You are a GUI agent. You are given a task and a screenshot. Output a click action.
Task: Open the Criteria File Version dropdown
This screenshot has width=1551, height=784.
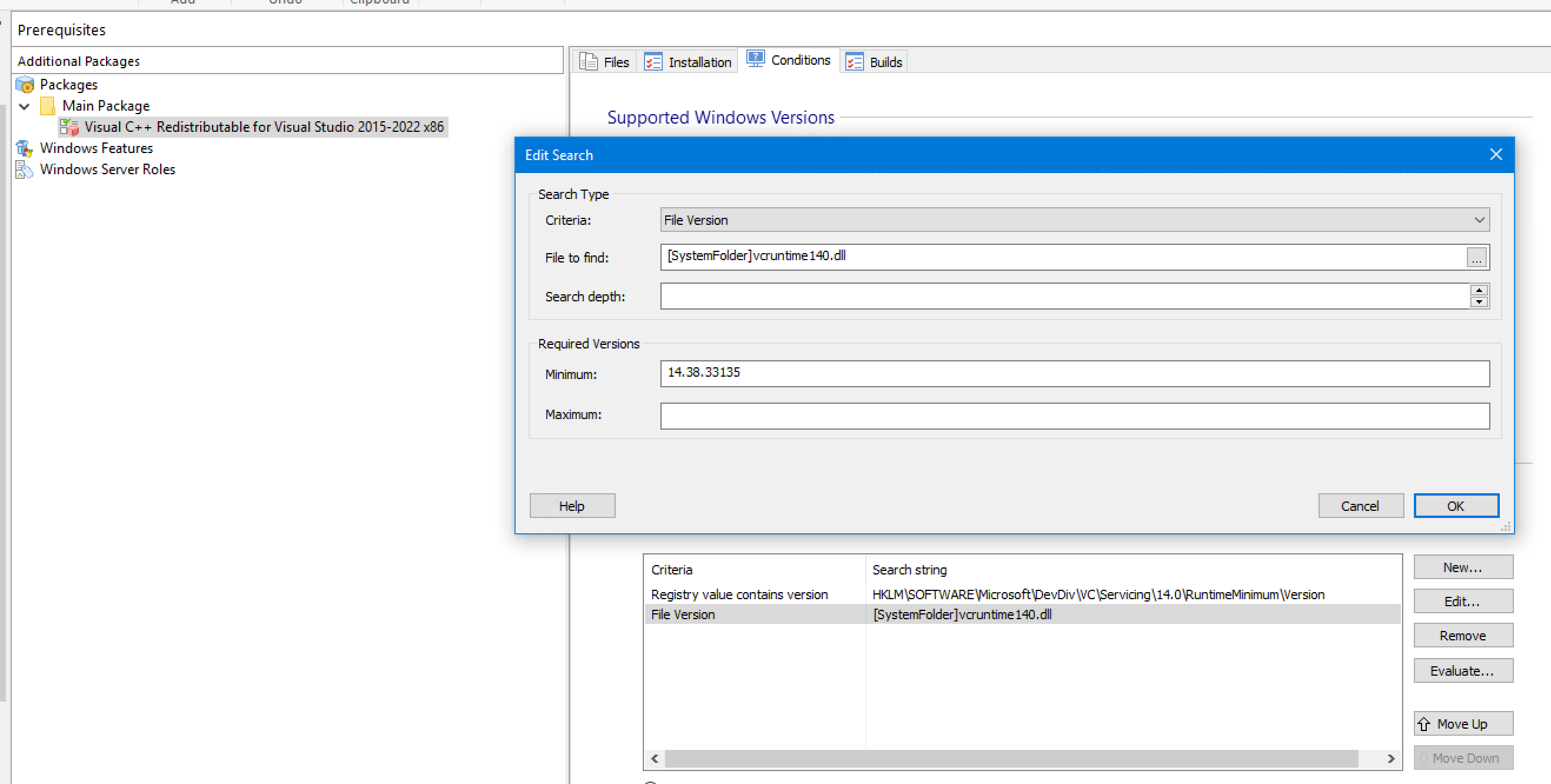(x=1479, y=220)
